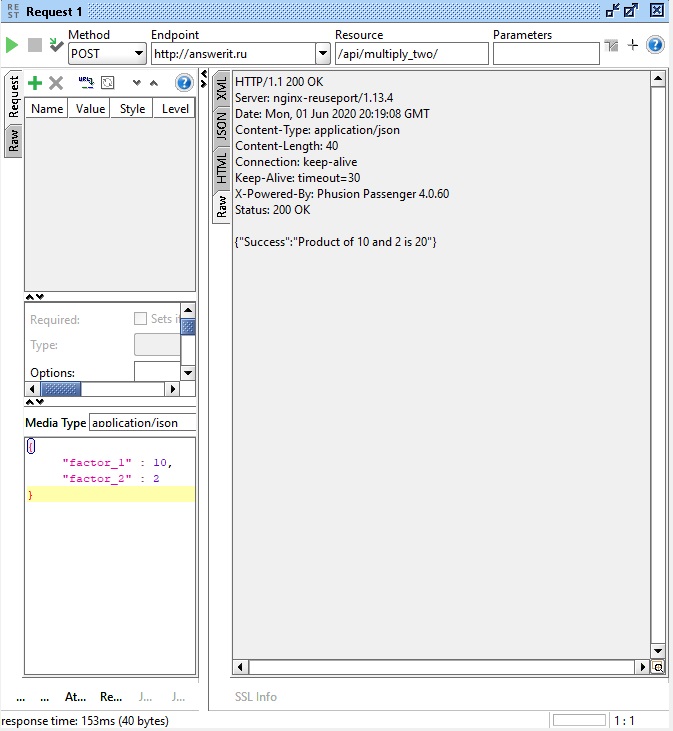
Task: Click the details panel scroll right arrow
Action: 173,388
